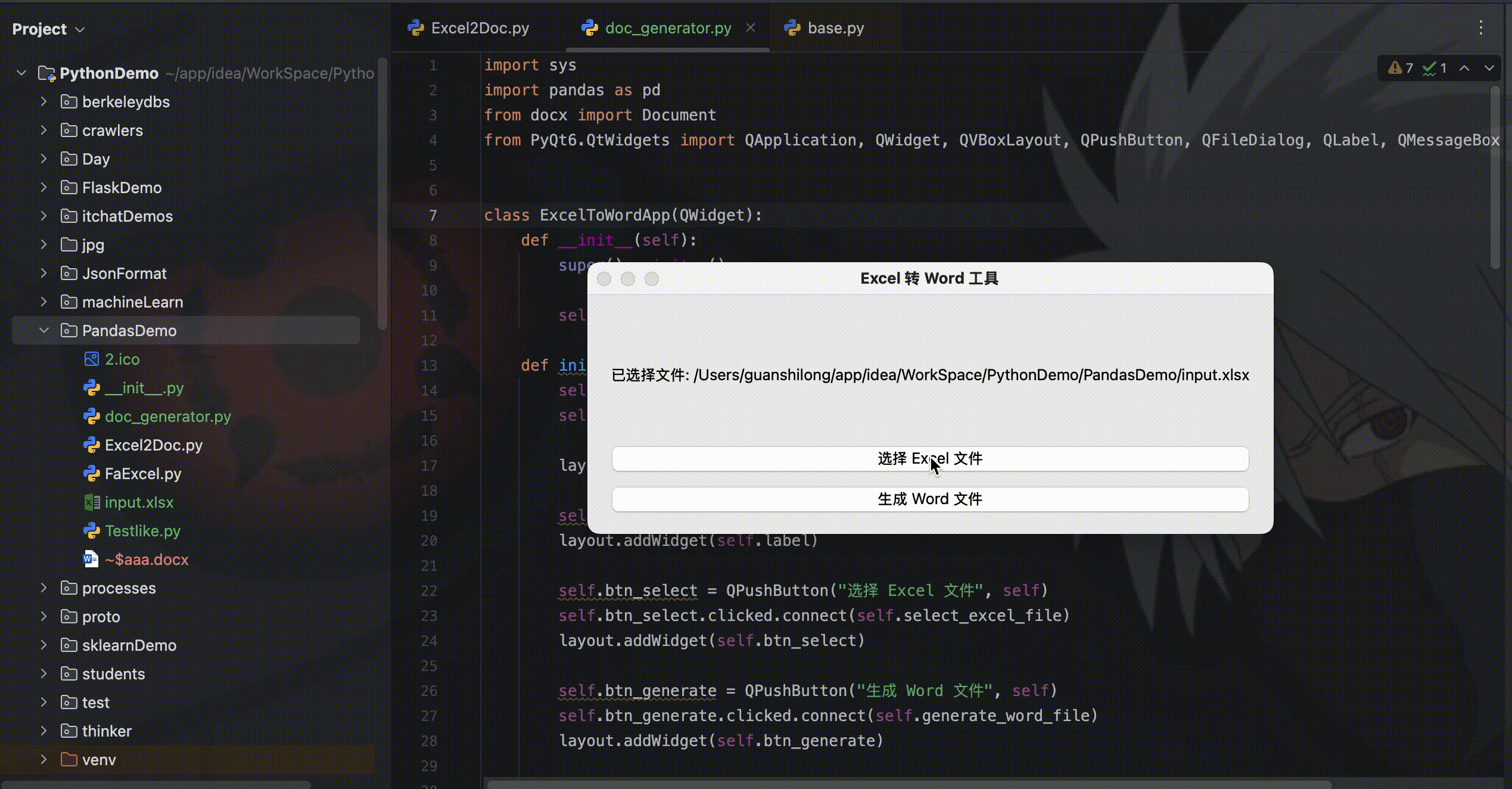Jump to the previous highlighted error arrow
Image resolution: width=1512 pixels, height=789 pixels.
click(x=1464, y=69)
